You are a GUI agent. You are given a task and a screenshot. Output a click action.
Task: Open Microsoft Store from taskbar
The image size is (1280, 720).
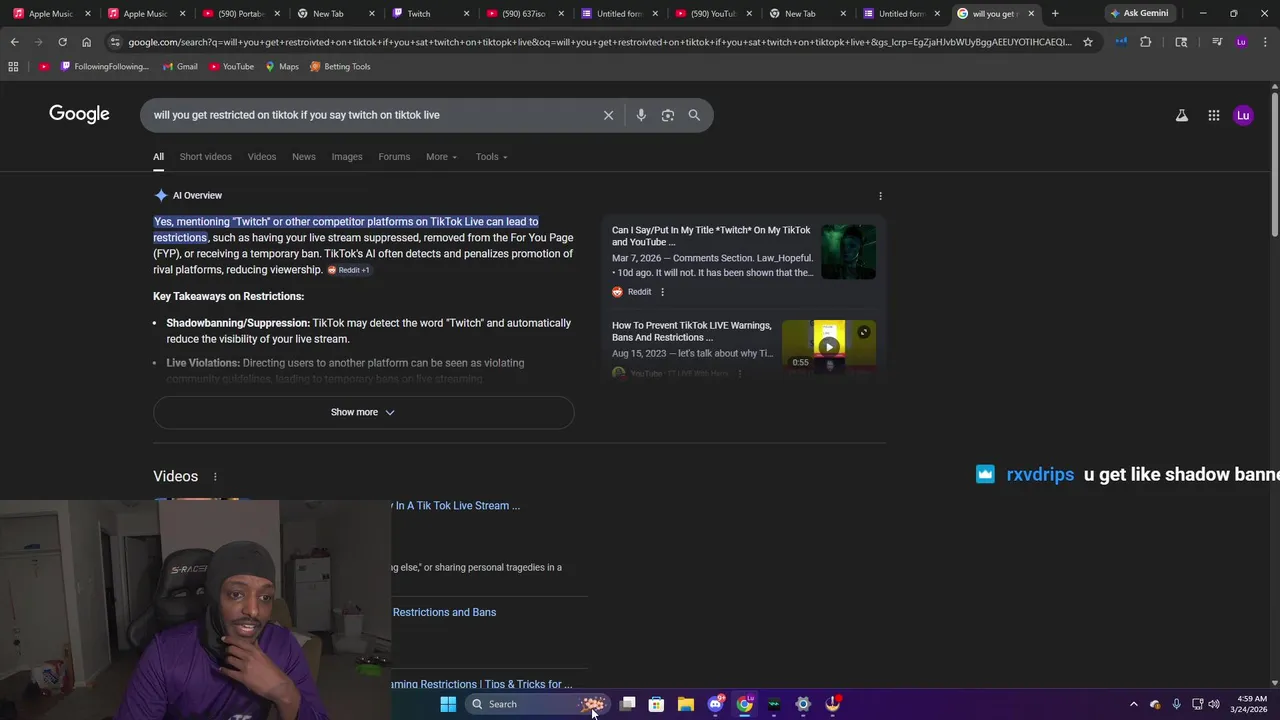(x=656, y=704)
